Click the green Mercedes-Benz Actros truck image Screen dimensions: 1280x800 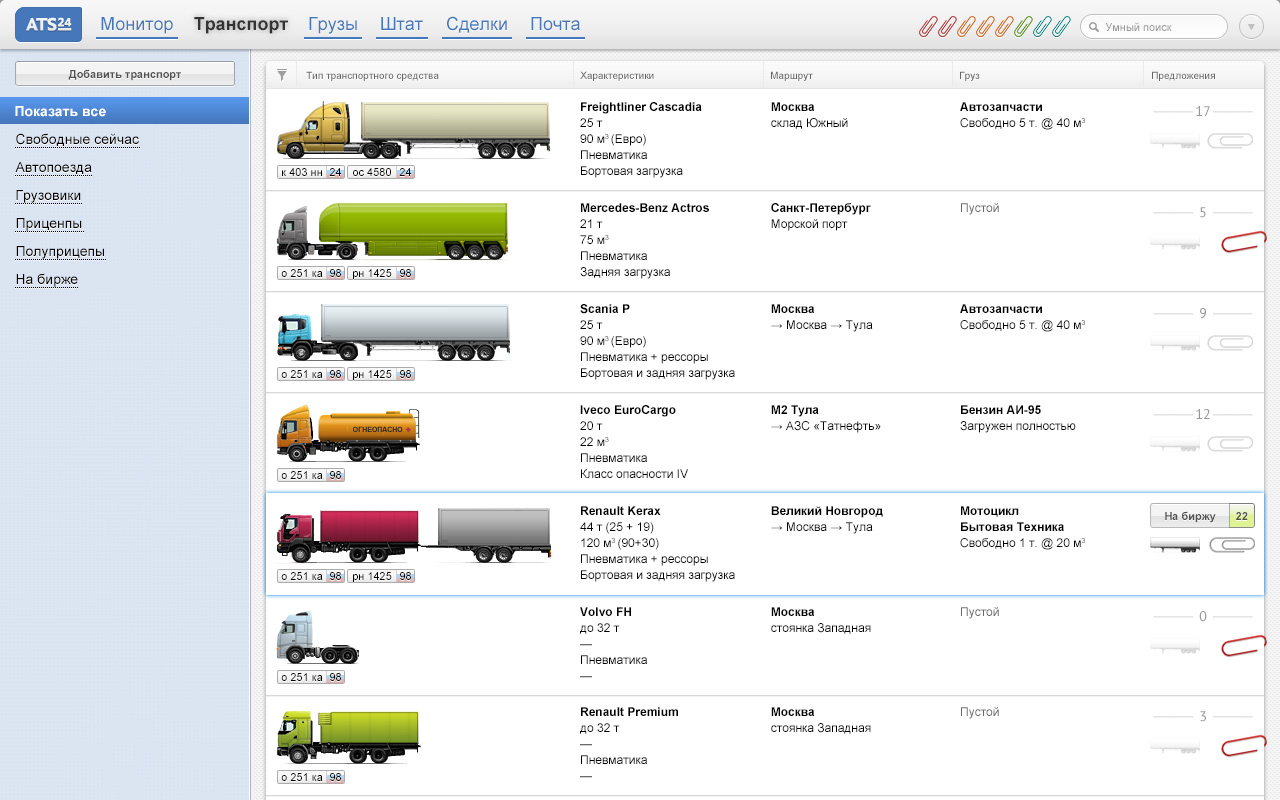[x=393, y=232]
